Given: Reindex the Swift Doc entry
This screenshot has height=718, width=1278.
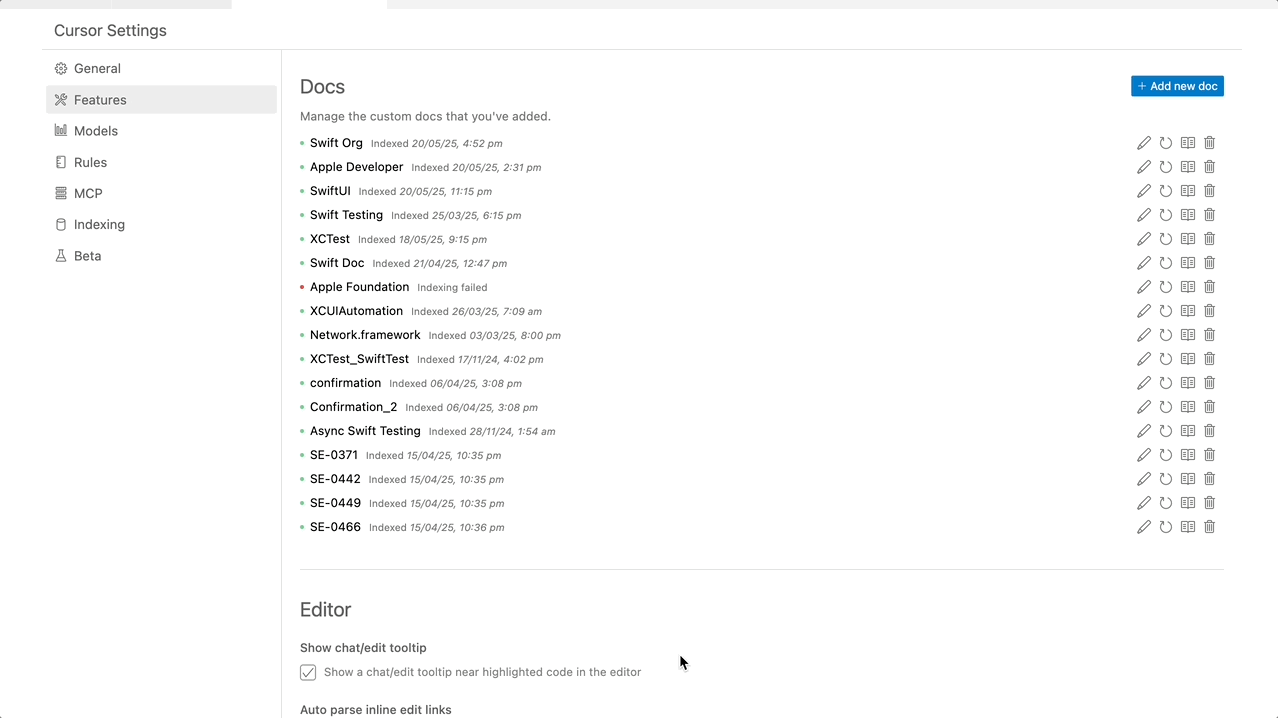Looking at the screenshot, I should [x=1166, y=263].
